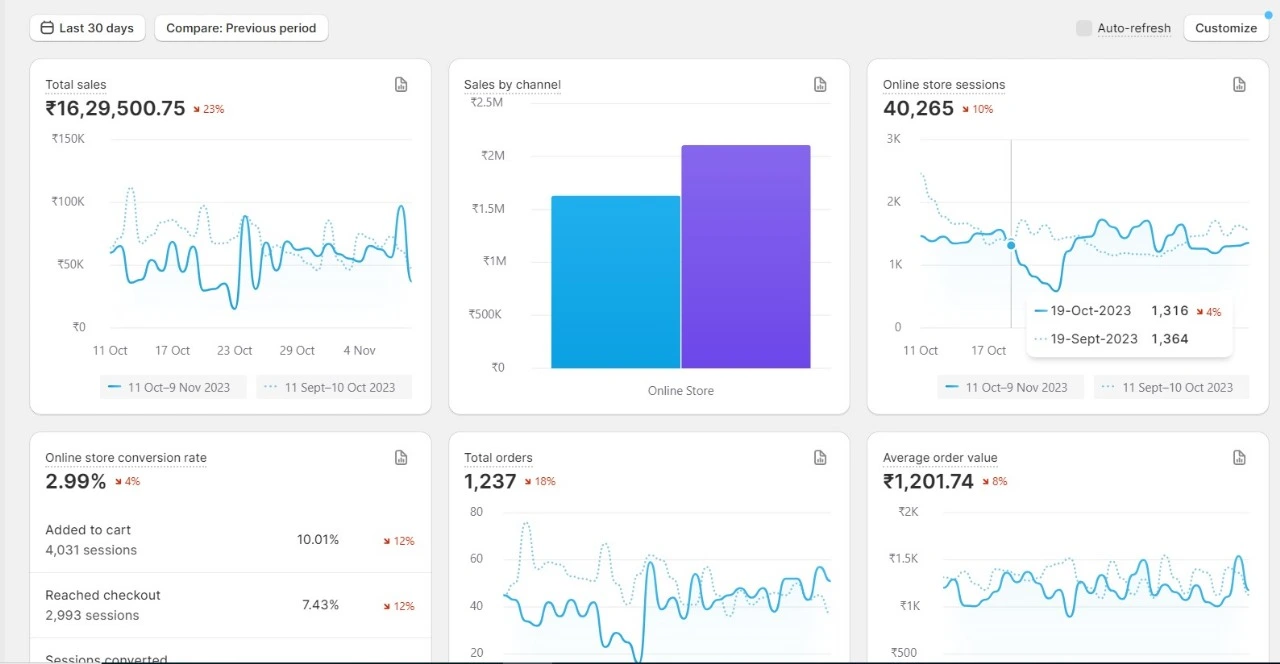Open the Online store sessions title link
The height and width of the screenshot is (664, 1280).
pyautogui.click(x=944, y=85)
